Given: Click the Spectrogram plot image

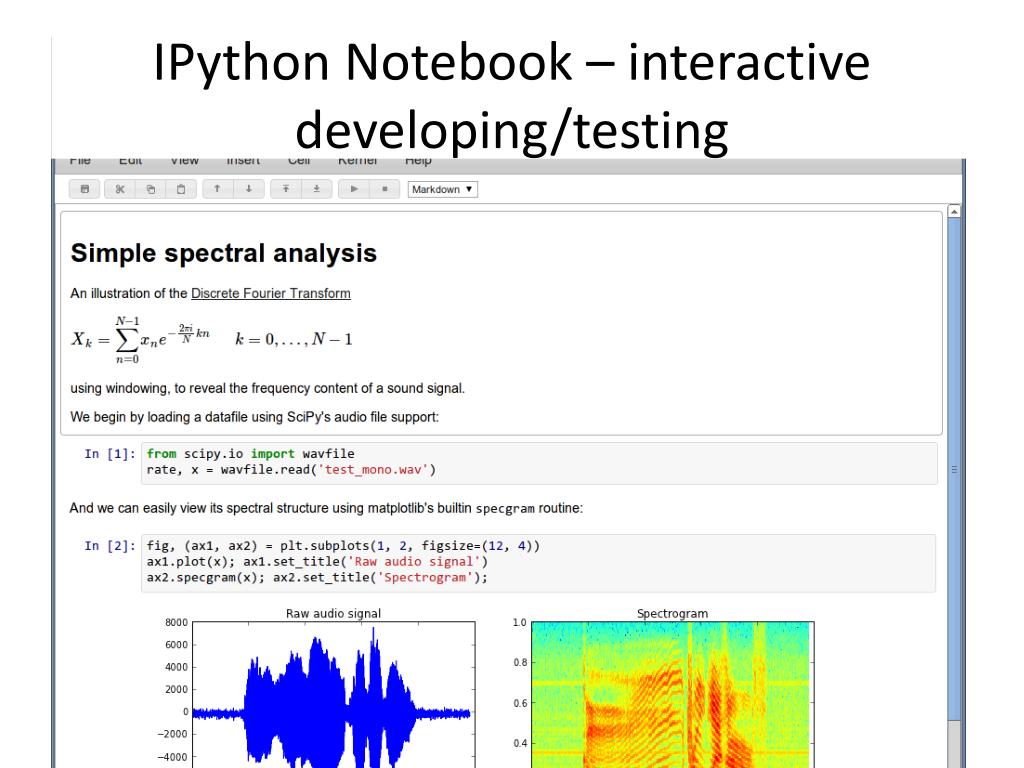Looking at the screenshot, I should click(x=673, y=694).
